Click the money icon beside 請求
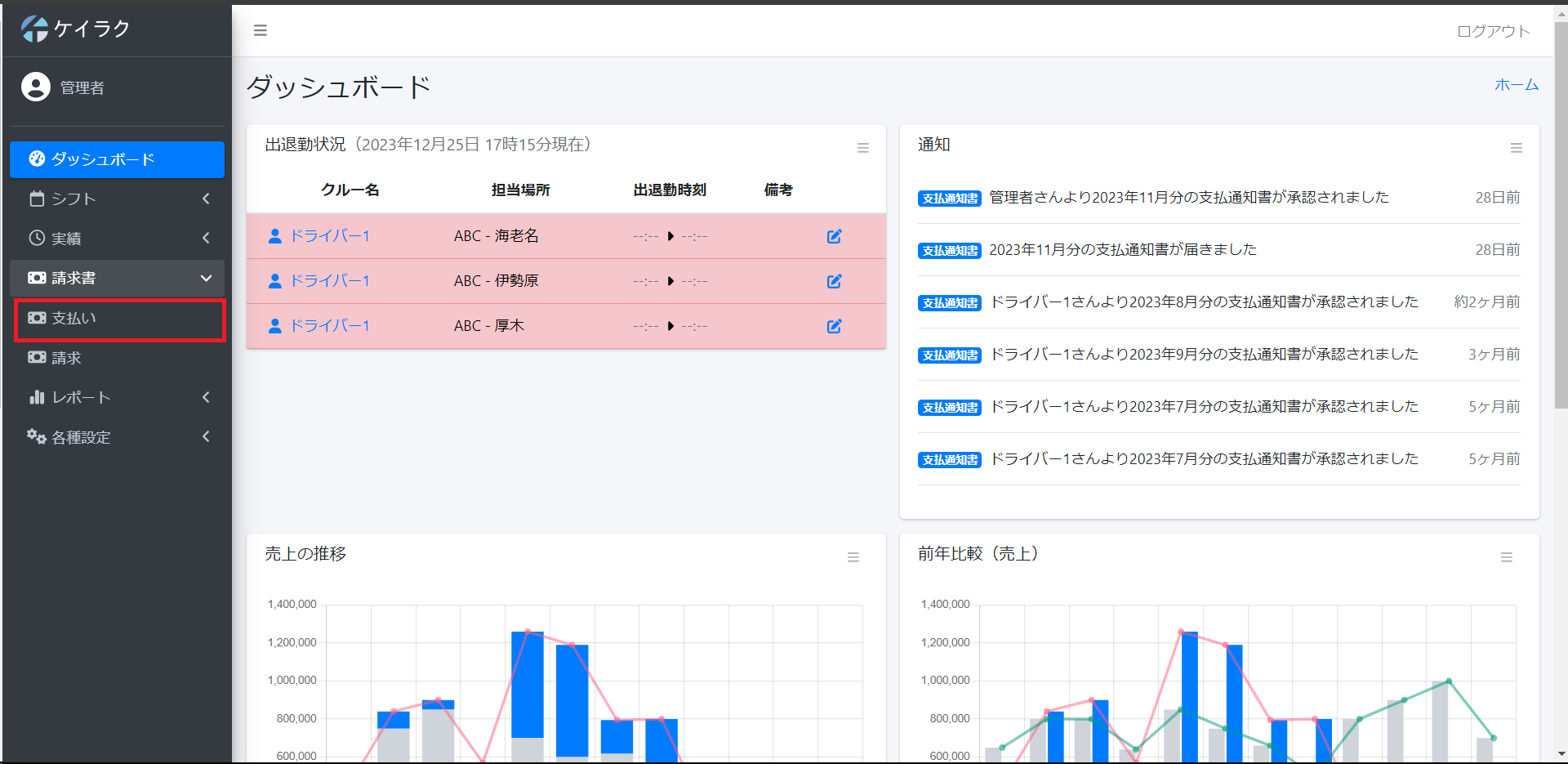Viewport: 1568px width, 764px height. point(37,357)
